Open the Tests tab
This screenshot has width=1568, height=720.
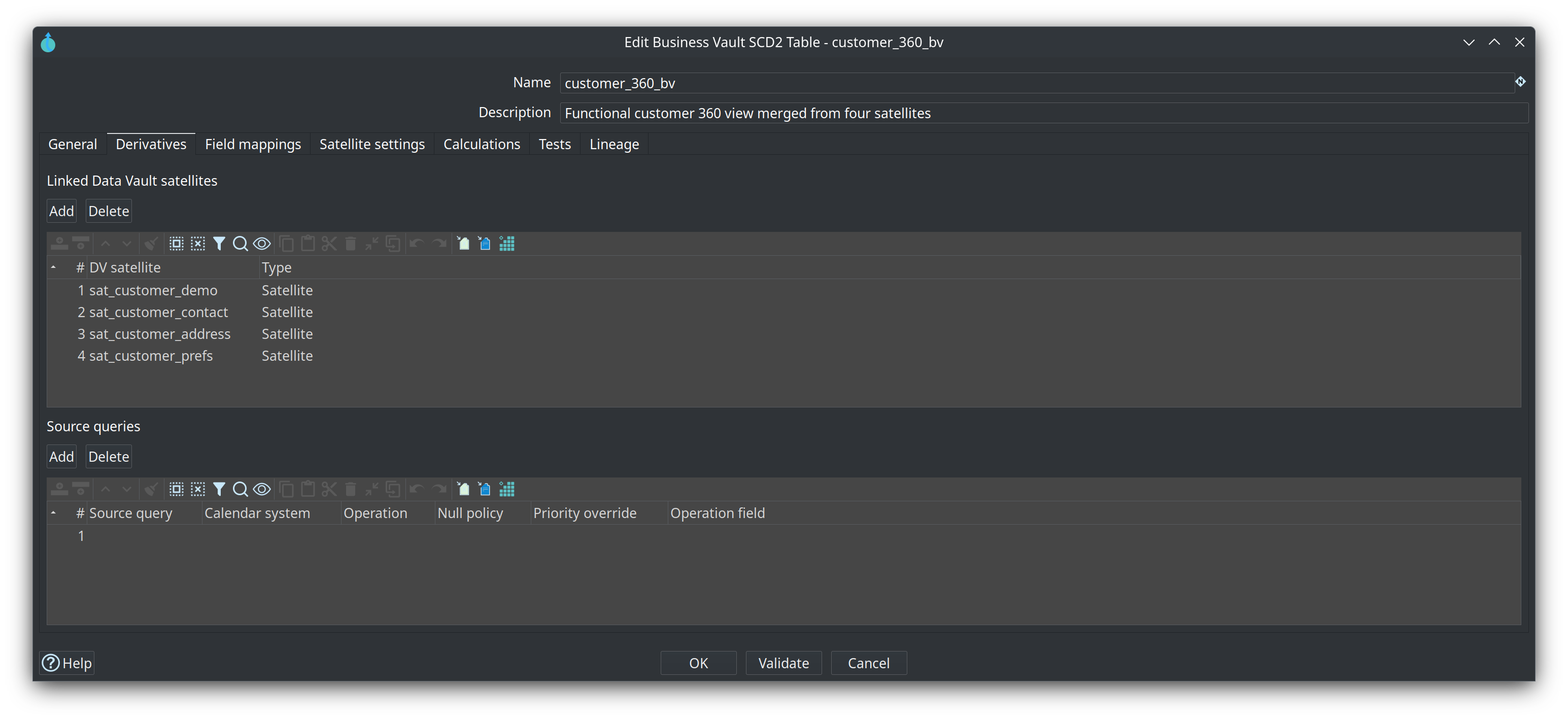[555, 144]
